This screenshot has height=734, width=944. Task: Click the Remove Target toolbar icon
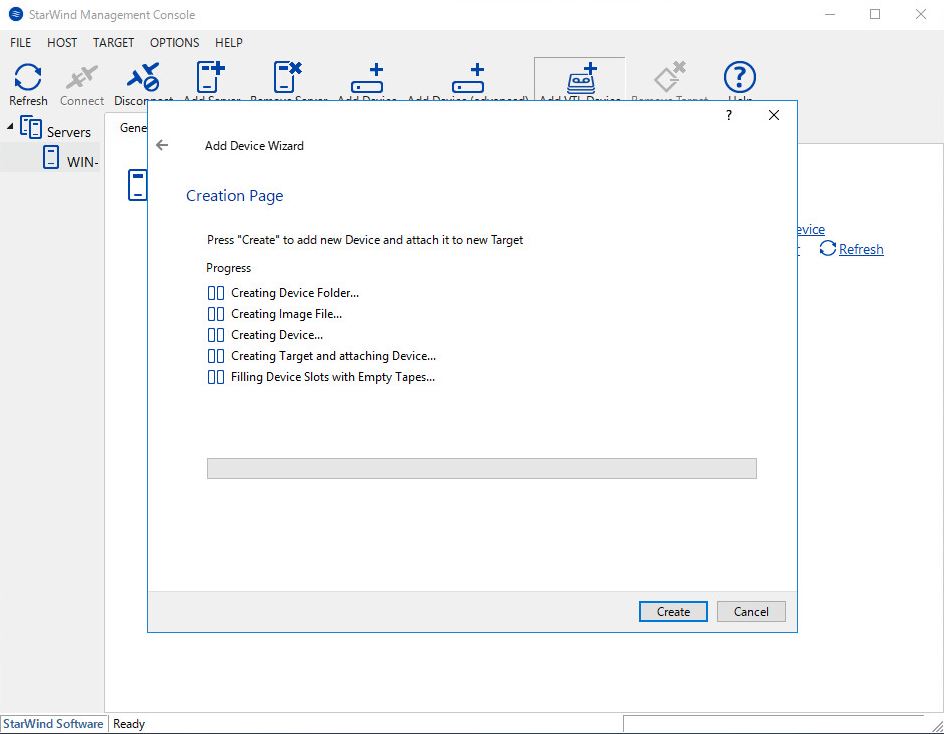point(670,77)
